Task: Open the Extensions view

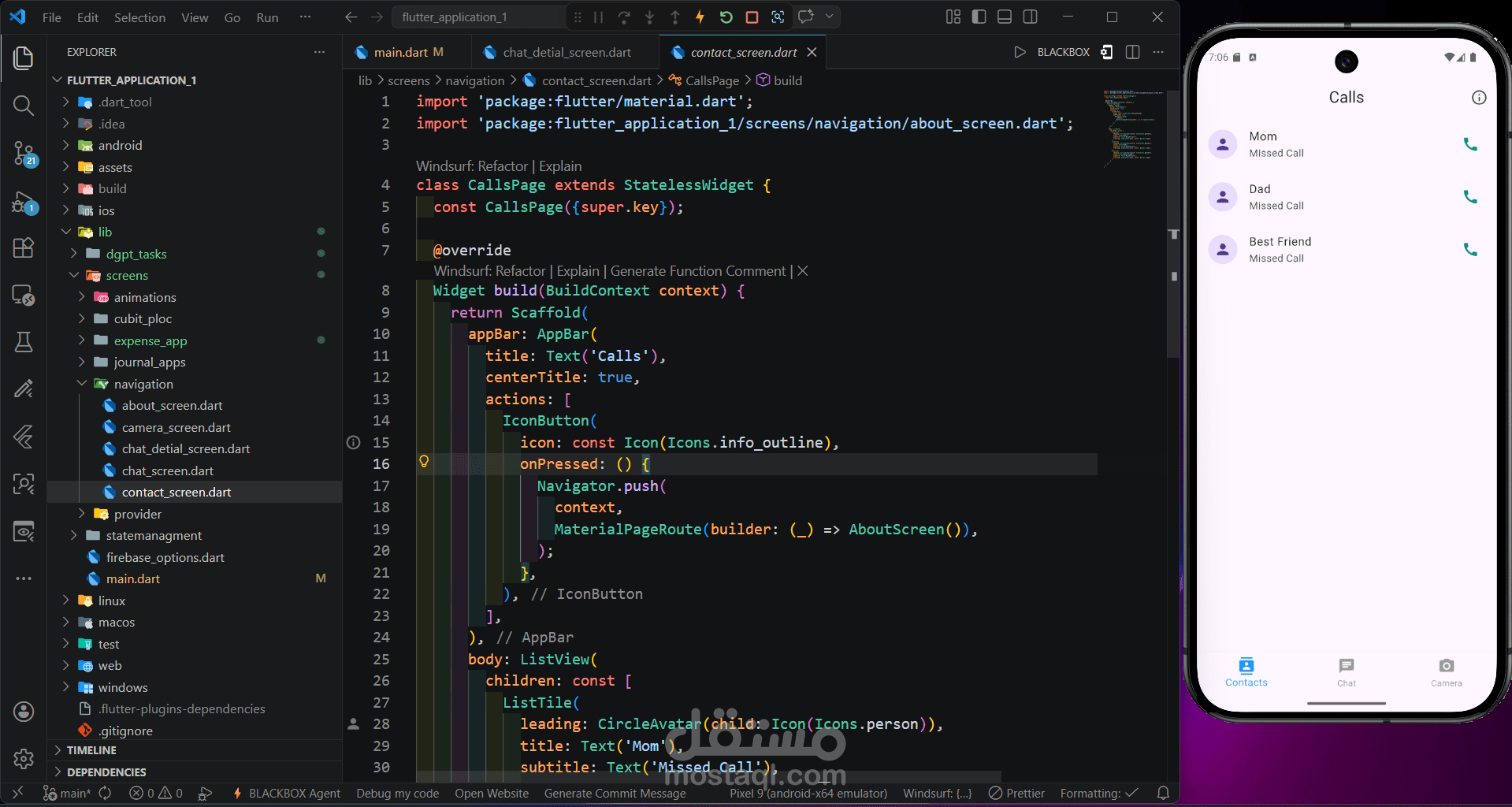Action: click(24, 247)
